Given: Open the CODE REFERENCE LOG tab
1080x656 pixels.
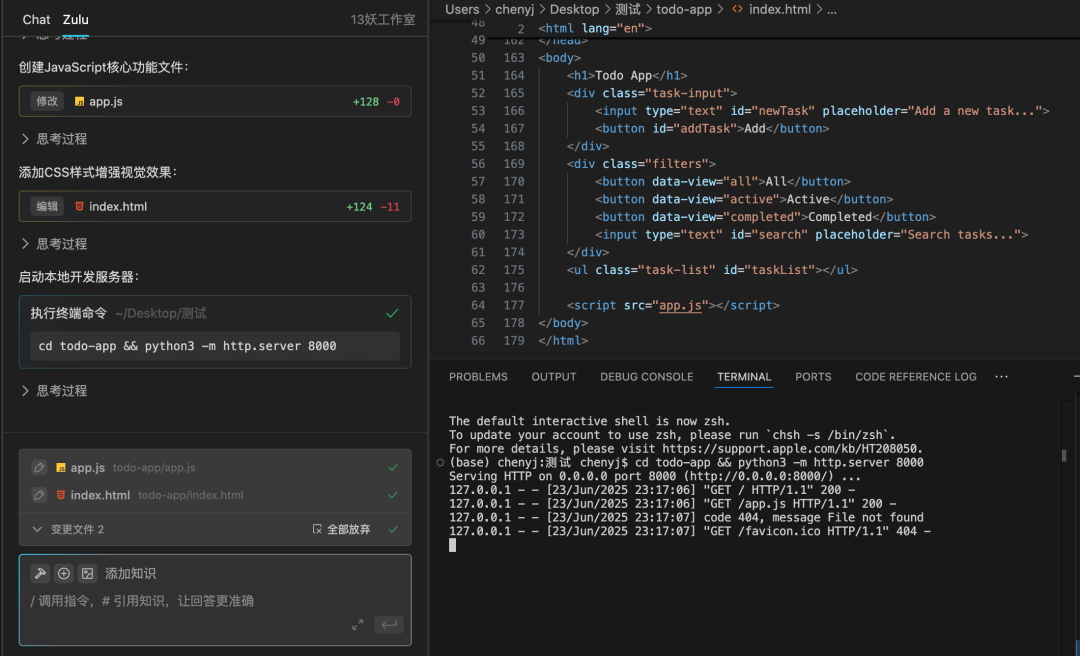Looking at the screenshot, I should pos(915,377).
